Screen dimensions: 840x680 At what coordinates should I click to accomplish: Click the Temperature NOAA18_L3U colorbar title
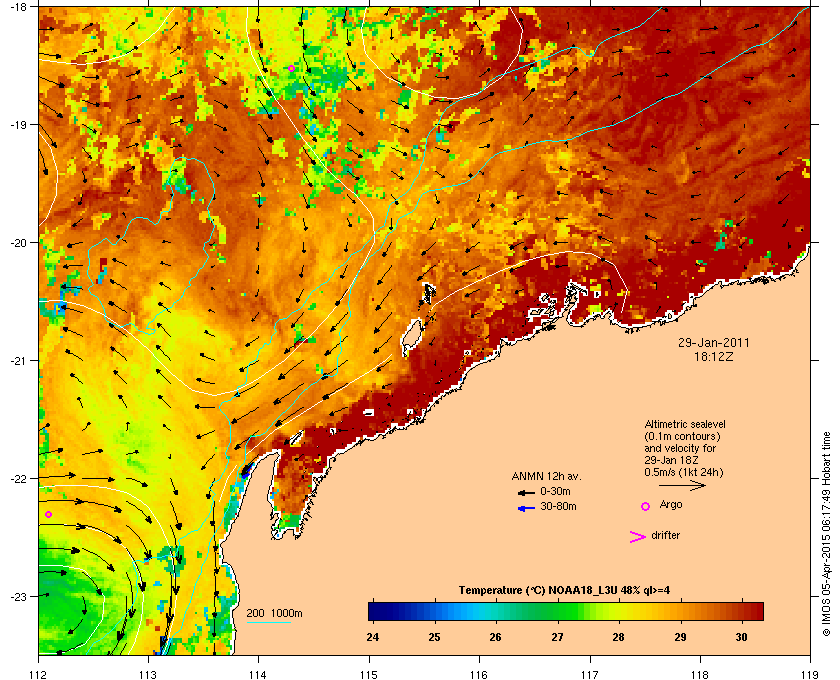564,590
